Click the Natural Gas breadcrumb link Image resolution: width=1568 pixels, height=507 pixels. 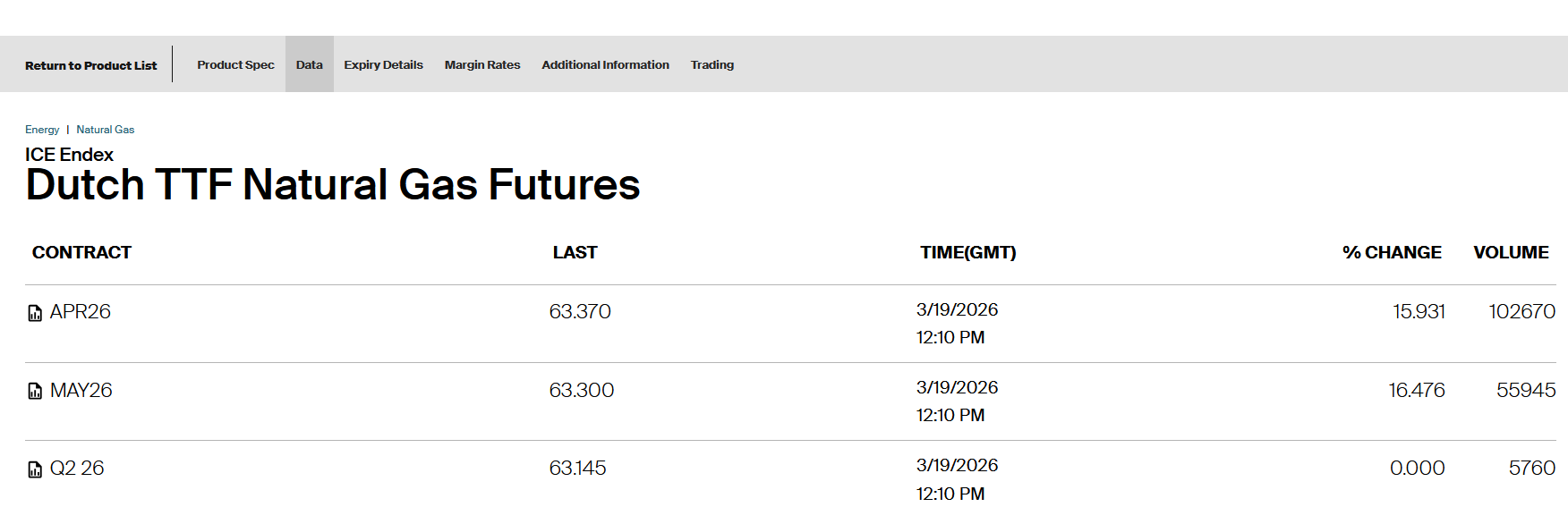(105, 130)
